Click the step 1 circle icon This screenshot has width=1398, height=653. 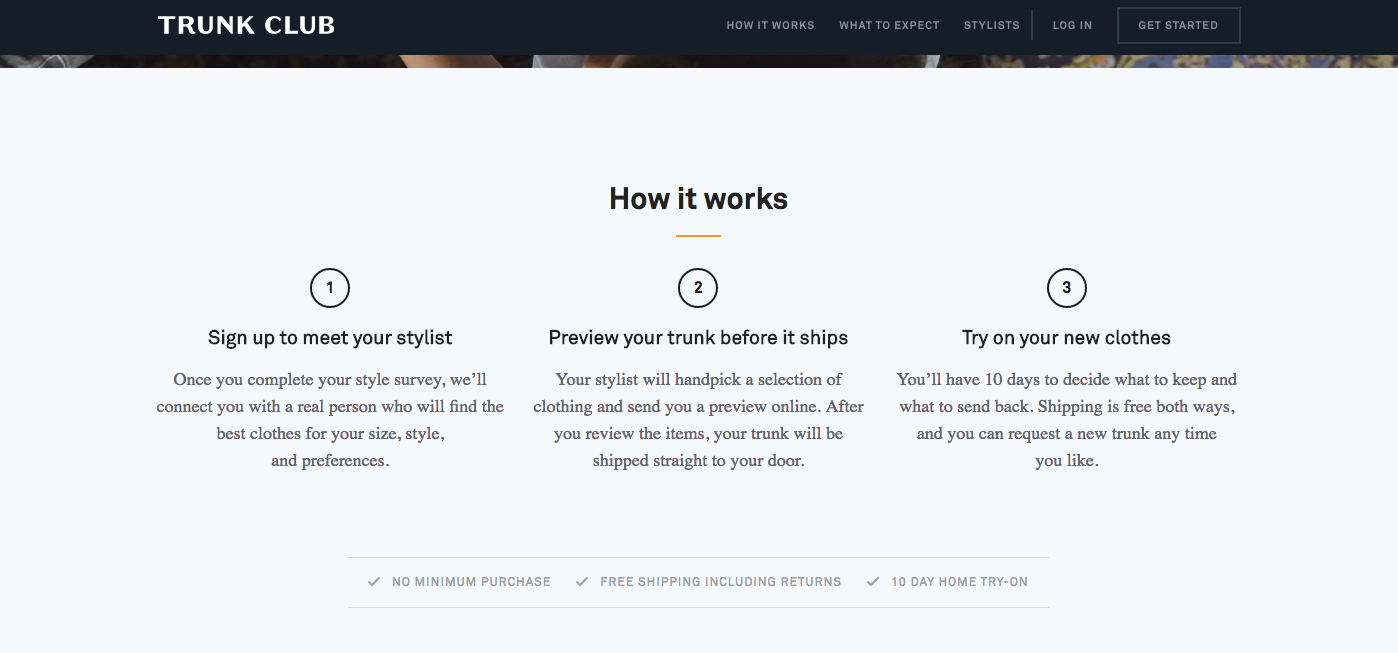click(x=330, y=289)
